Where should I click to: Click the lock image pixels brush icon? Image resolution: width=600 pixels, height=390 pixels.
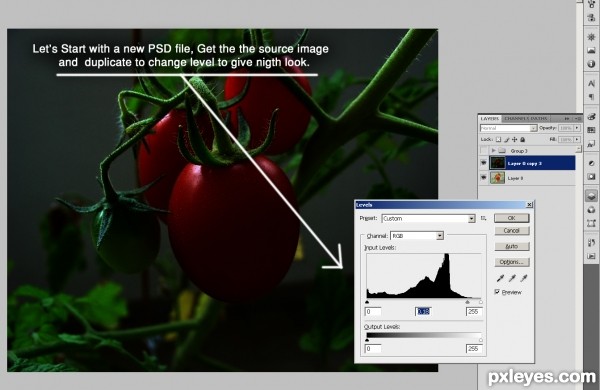click(507, 140)
